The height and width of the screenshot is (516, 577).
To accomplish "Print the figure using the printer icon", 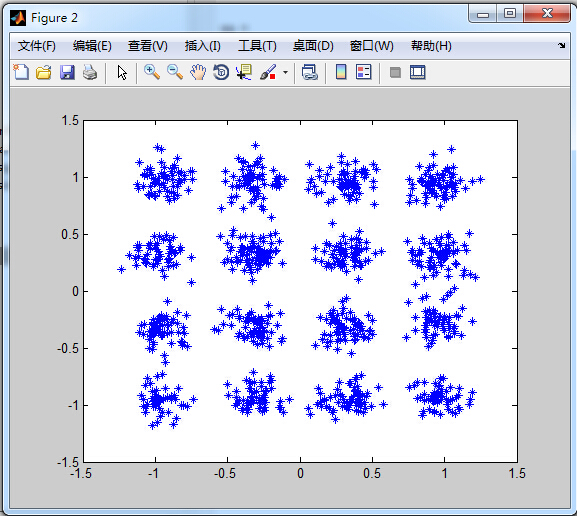I will click(x=90, y=72).
